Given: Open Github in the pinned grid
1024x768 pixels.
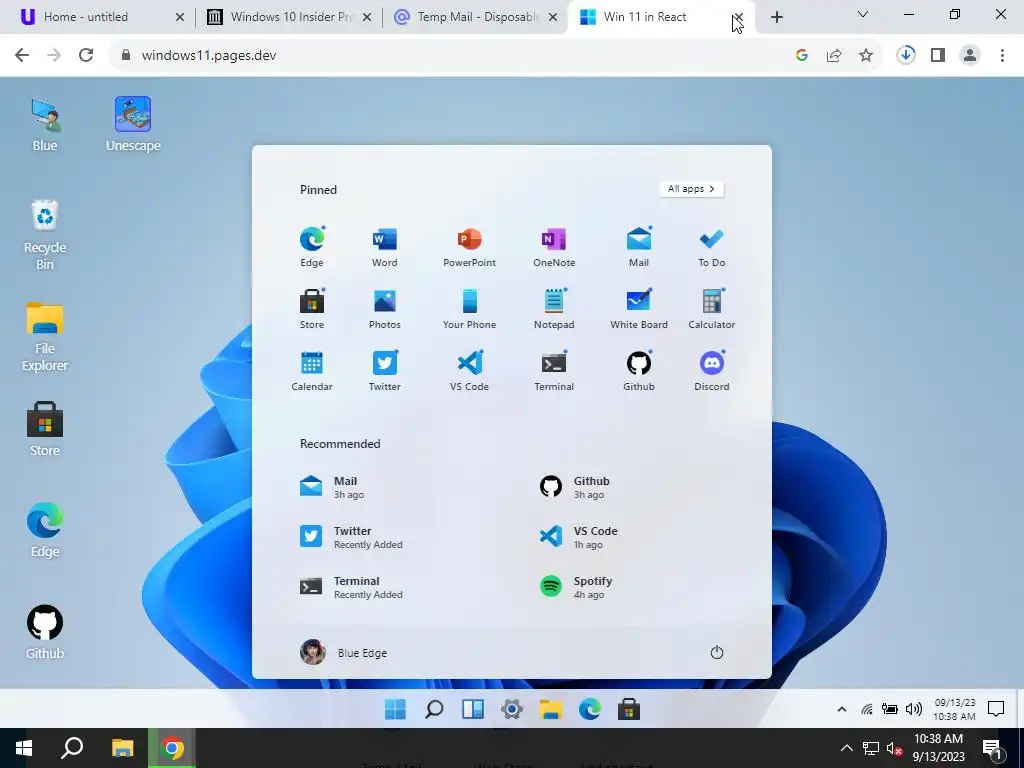Looking at the screenshot, I should [639, 370].
